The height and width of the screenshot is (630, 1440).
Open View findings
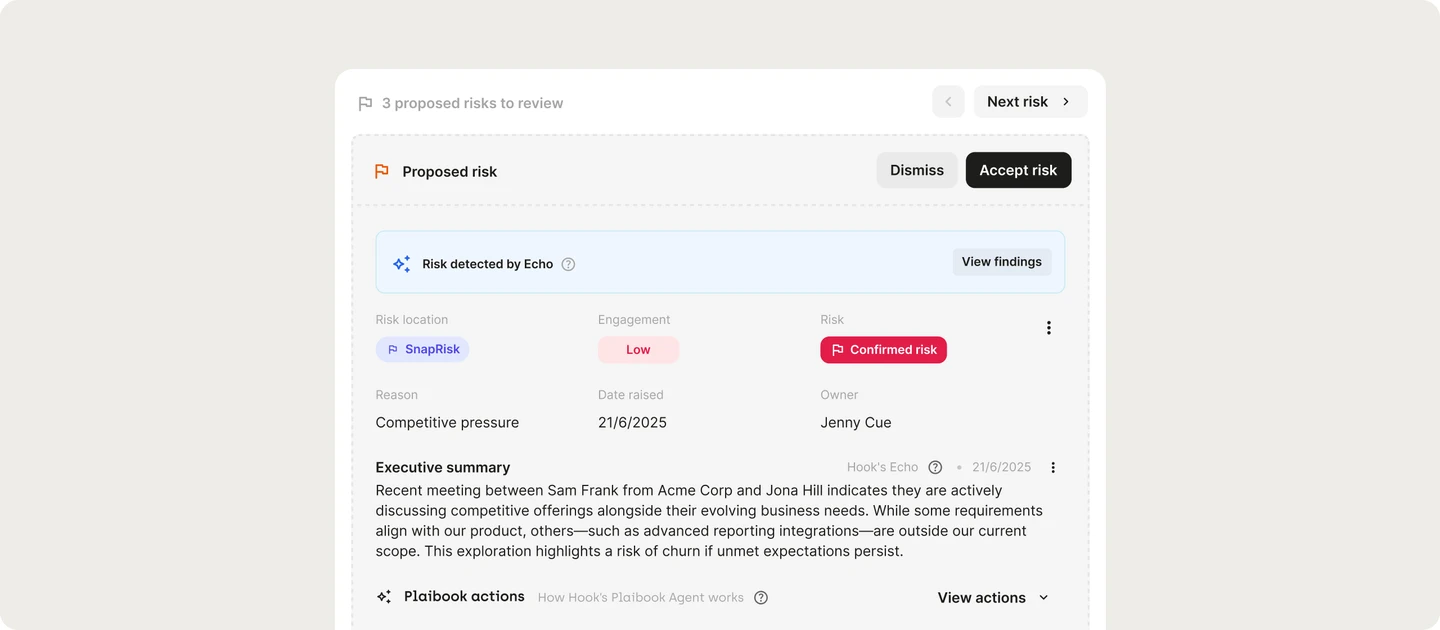(x=1002, y=262)
